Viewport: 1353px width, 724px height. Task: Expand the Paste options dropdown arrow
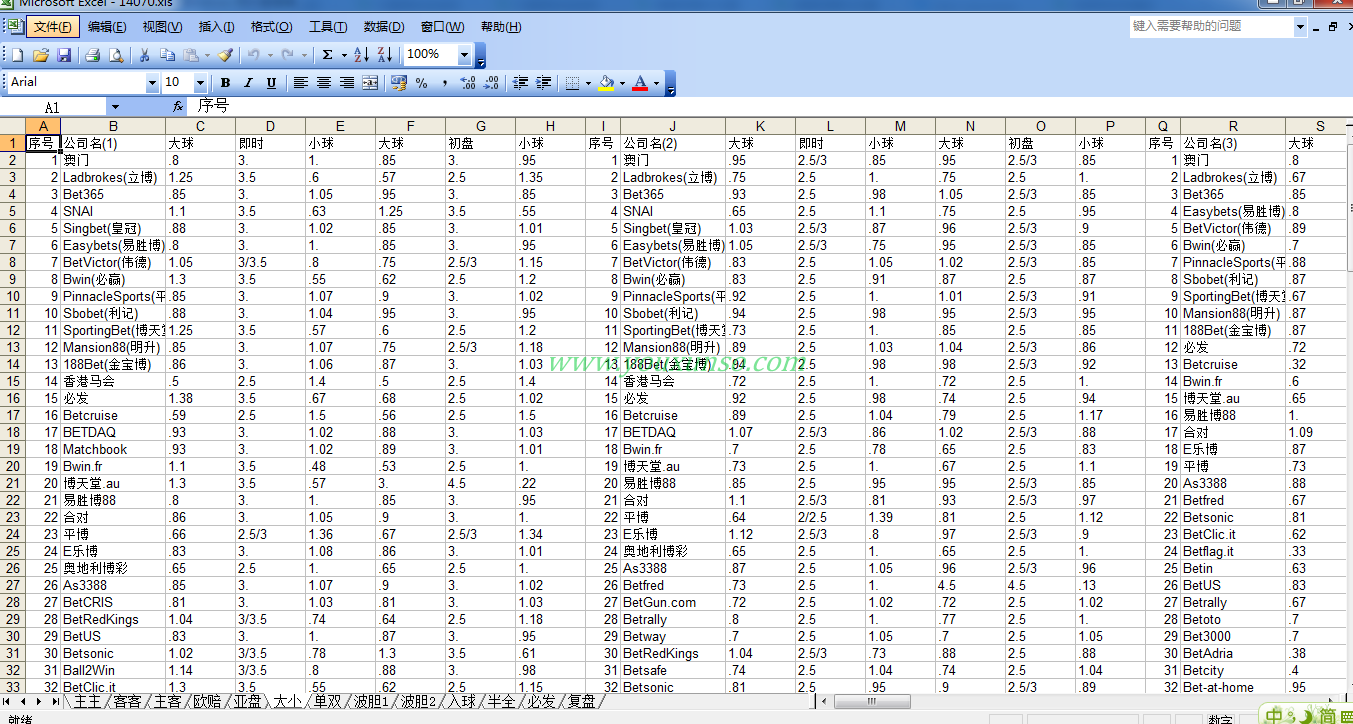[207, 54]
